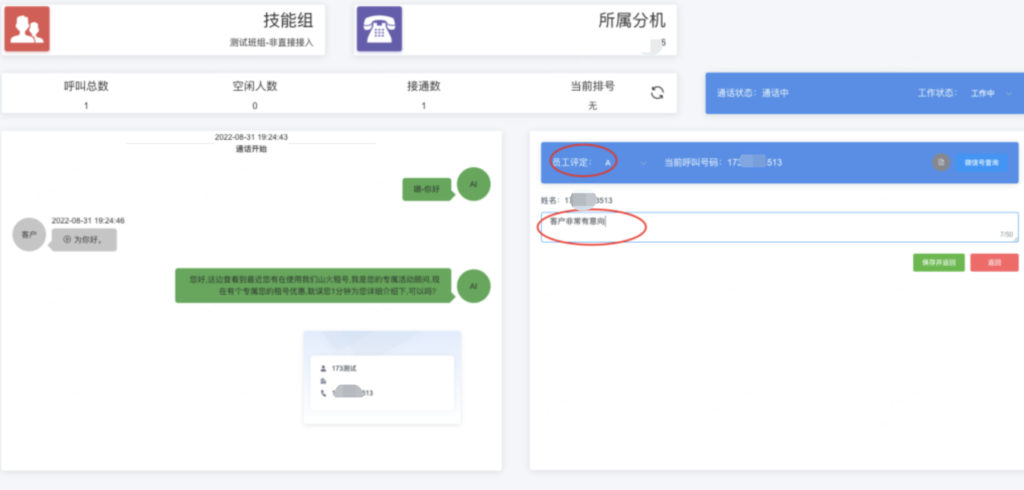Image resolution: width=1024 pixels, height=490 pixels.
Task: Click the red skill group people icon
Action: tap(26, 29)
